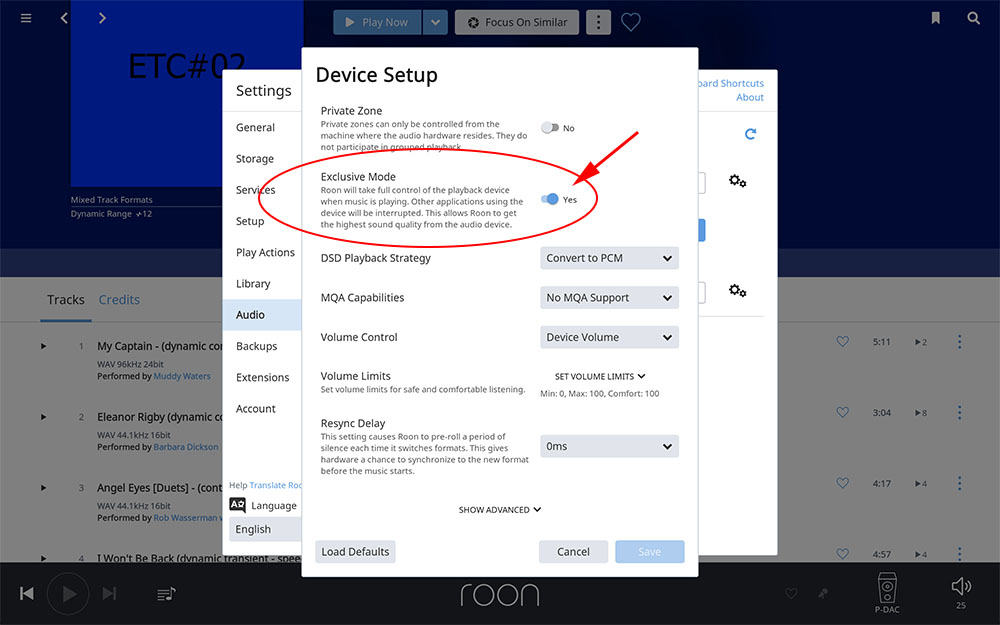Heart the My Captain track
Screen dimensions: 1000x625
point(842,342)
